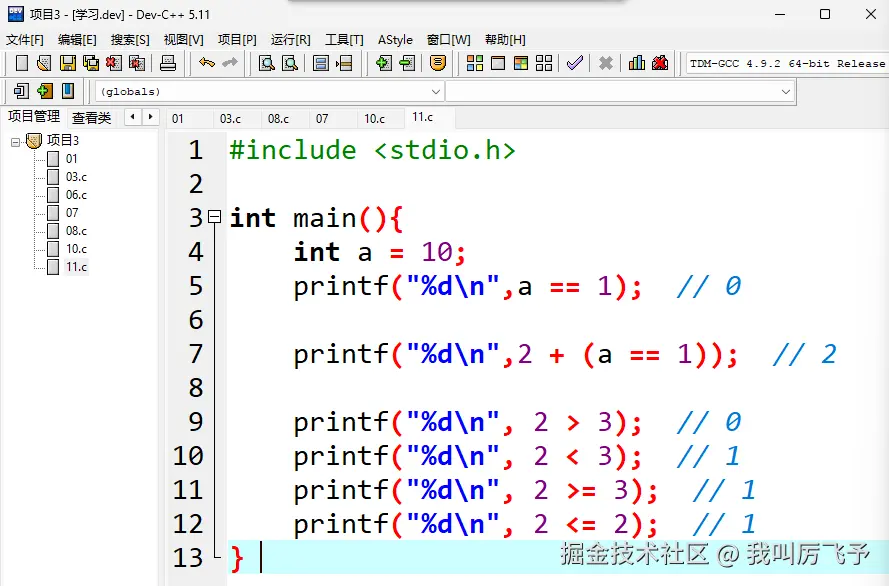889x586 pixels.
Task: Open the 文件[F] menu
Action: click(x=25, y=40)
